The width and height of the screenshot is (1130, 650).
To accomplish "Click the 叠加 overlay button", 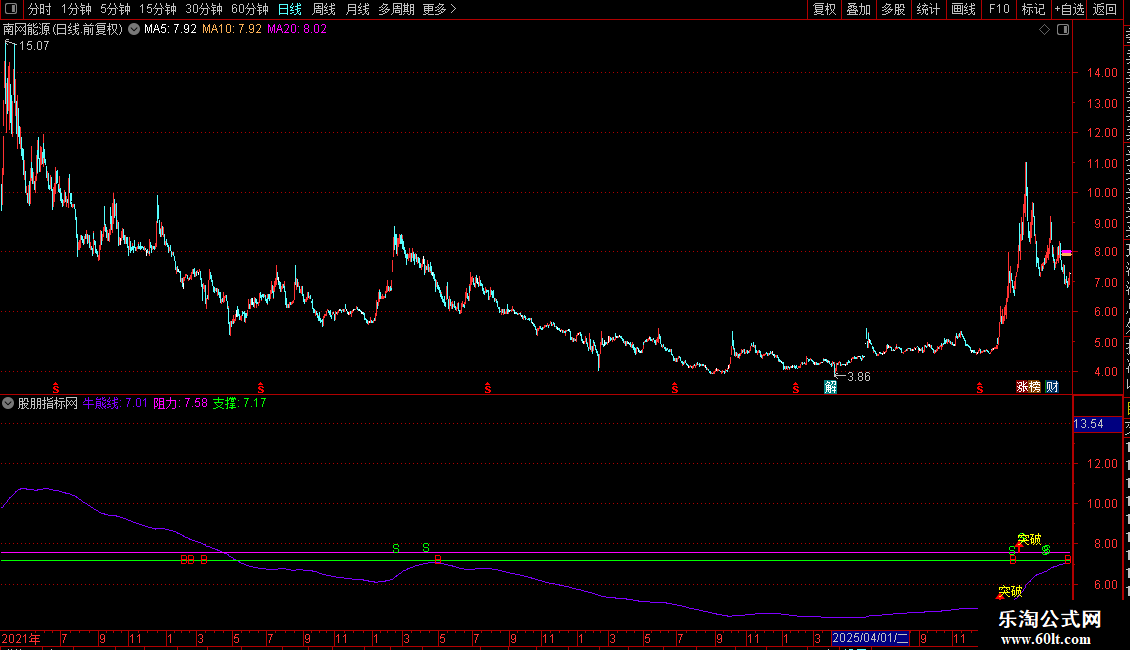I will coord(858,9).
